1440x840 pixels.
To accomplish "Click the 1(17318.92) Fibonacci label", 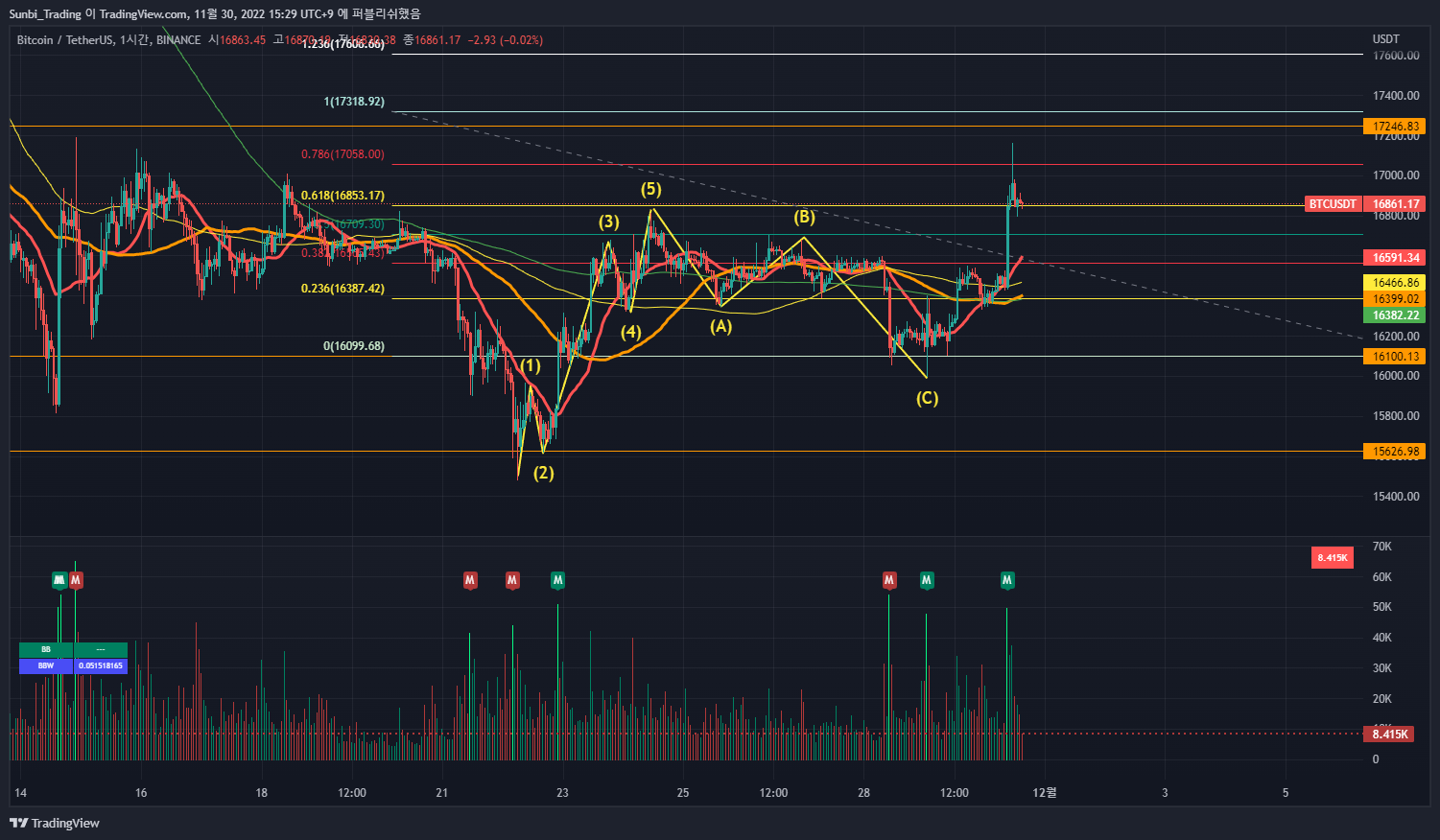I will pos(354,102).
